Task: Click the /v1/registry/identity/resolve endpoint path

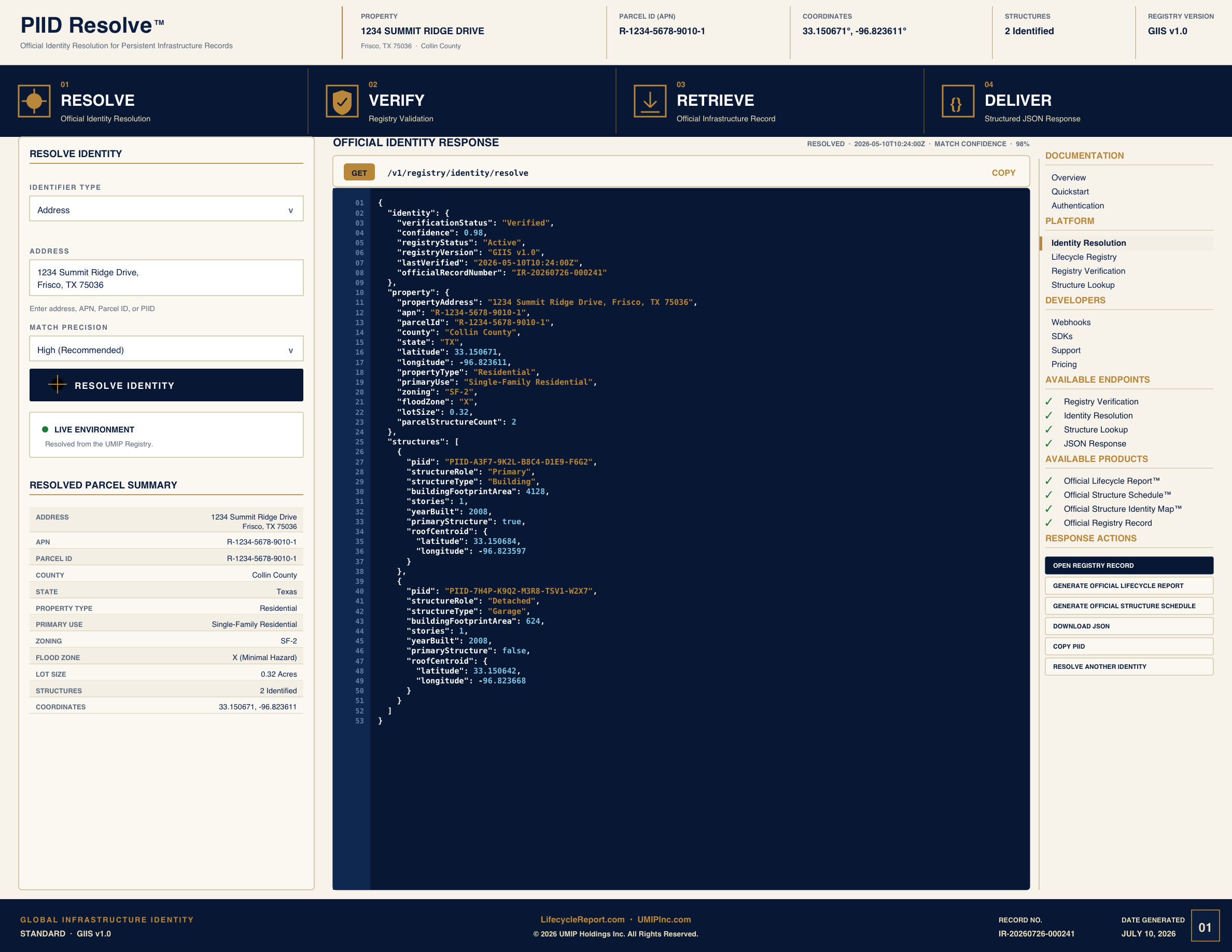Action: tap(457, 173)
